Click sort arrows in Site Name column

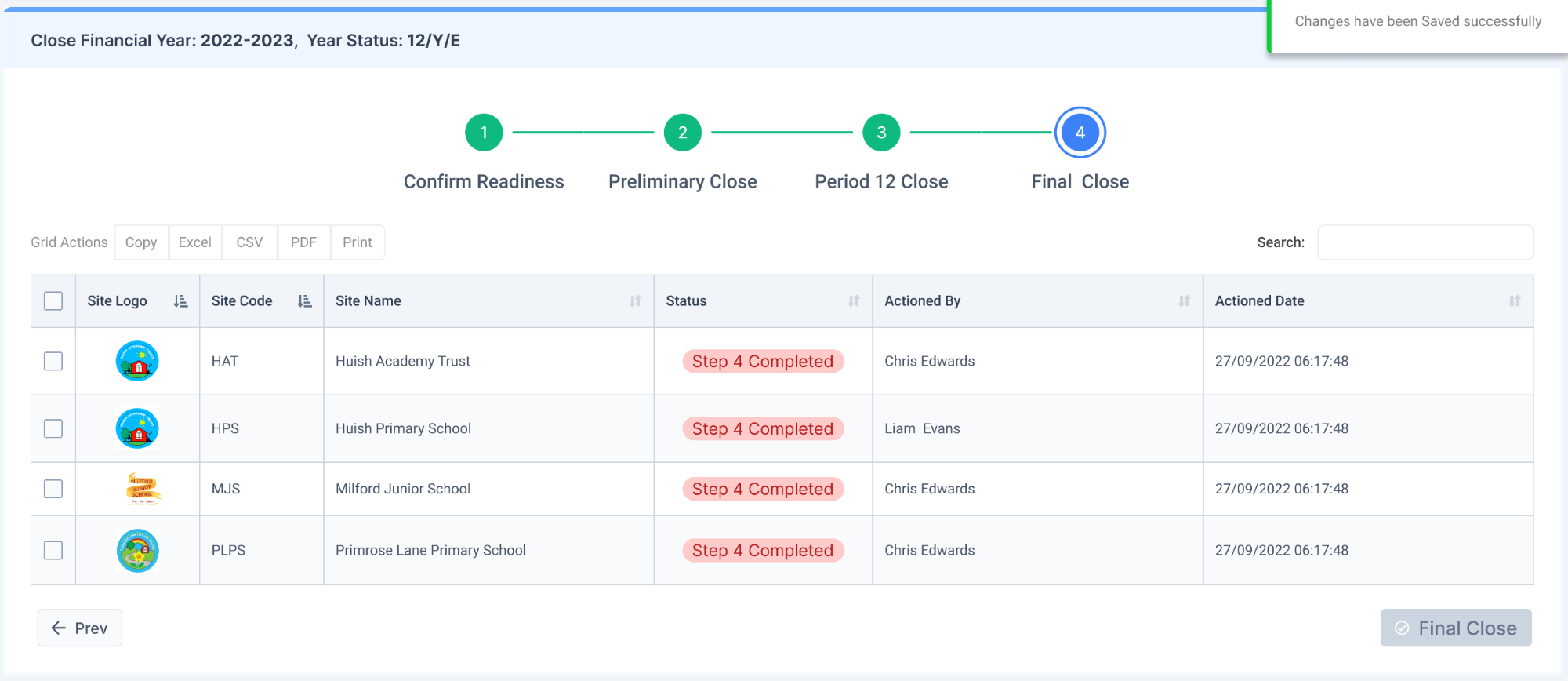[635, 301]
